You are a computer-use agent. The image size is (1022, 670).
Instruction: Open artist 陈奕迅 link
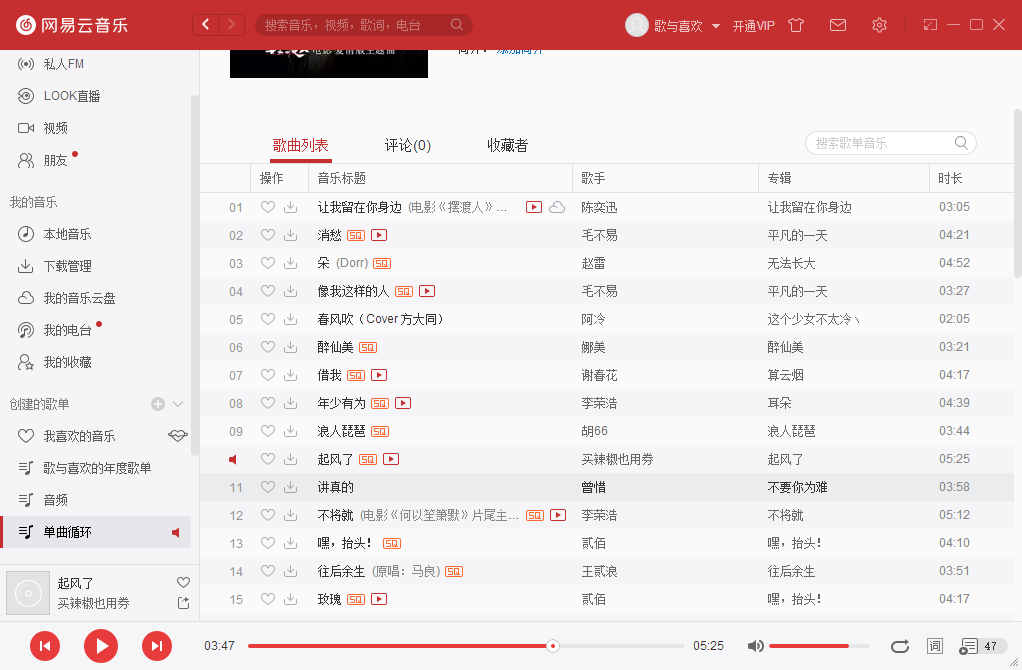(x=599, y=207)
